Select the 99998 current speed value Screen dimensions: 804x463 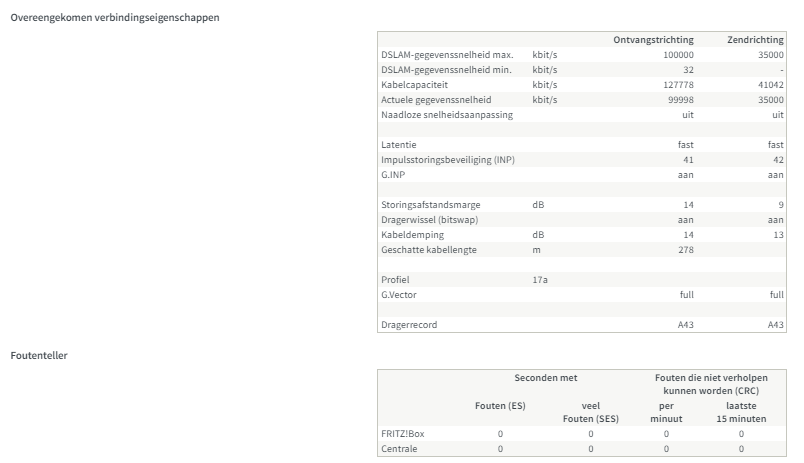pyautogui.click(x=679, y=100)
